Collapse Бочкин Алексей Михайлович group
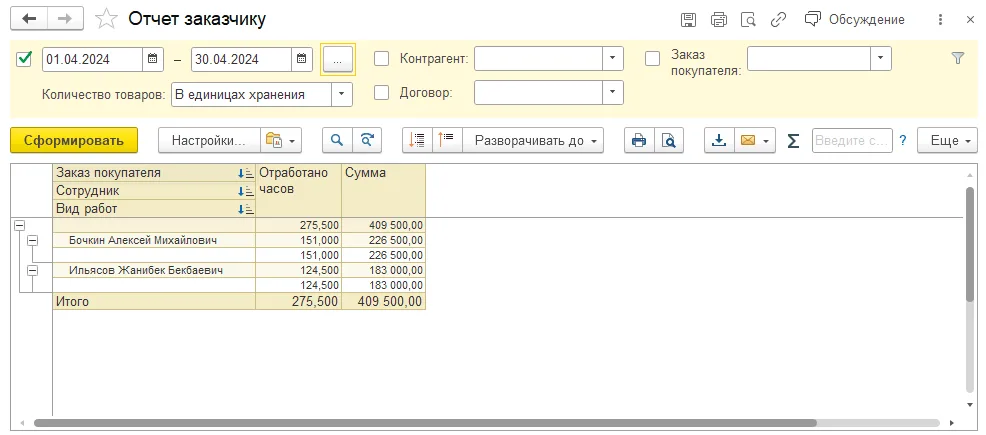Screen dimensions: 986x435 33,240
